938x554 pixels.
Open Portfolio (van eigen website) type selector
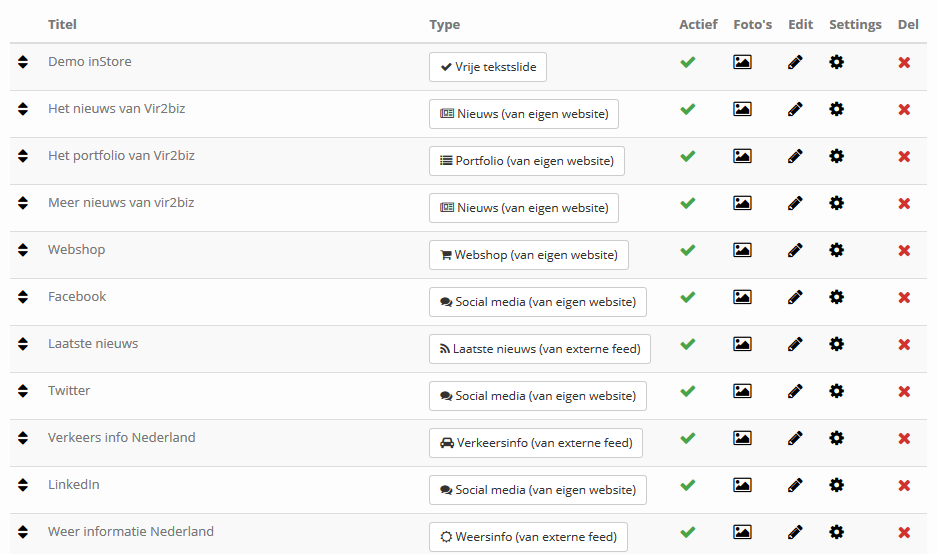pos(526,161)
